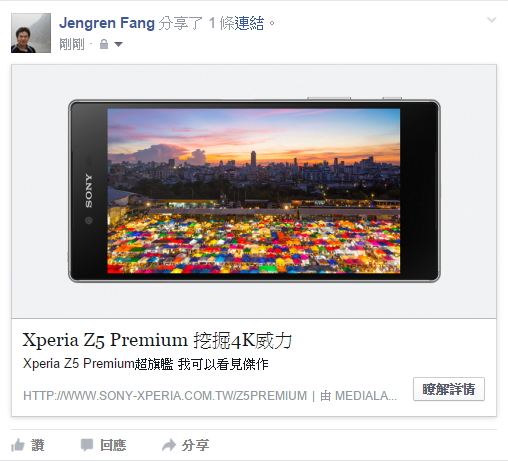Click the 分享 share text
The height and width of the screenshot is (461, 508).
195,445
